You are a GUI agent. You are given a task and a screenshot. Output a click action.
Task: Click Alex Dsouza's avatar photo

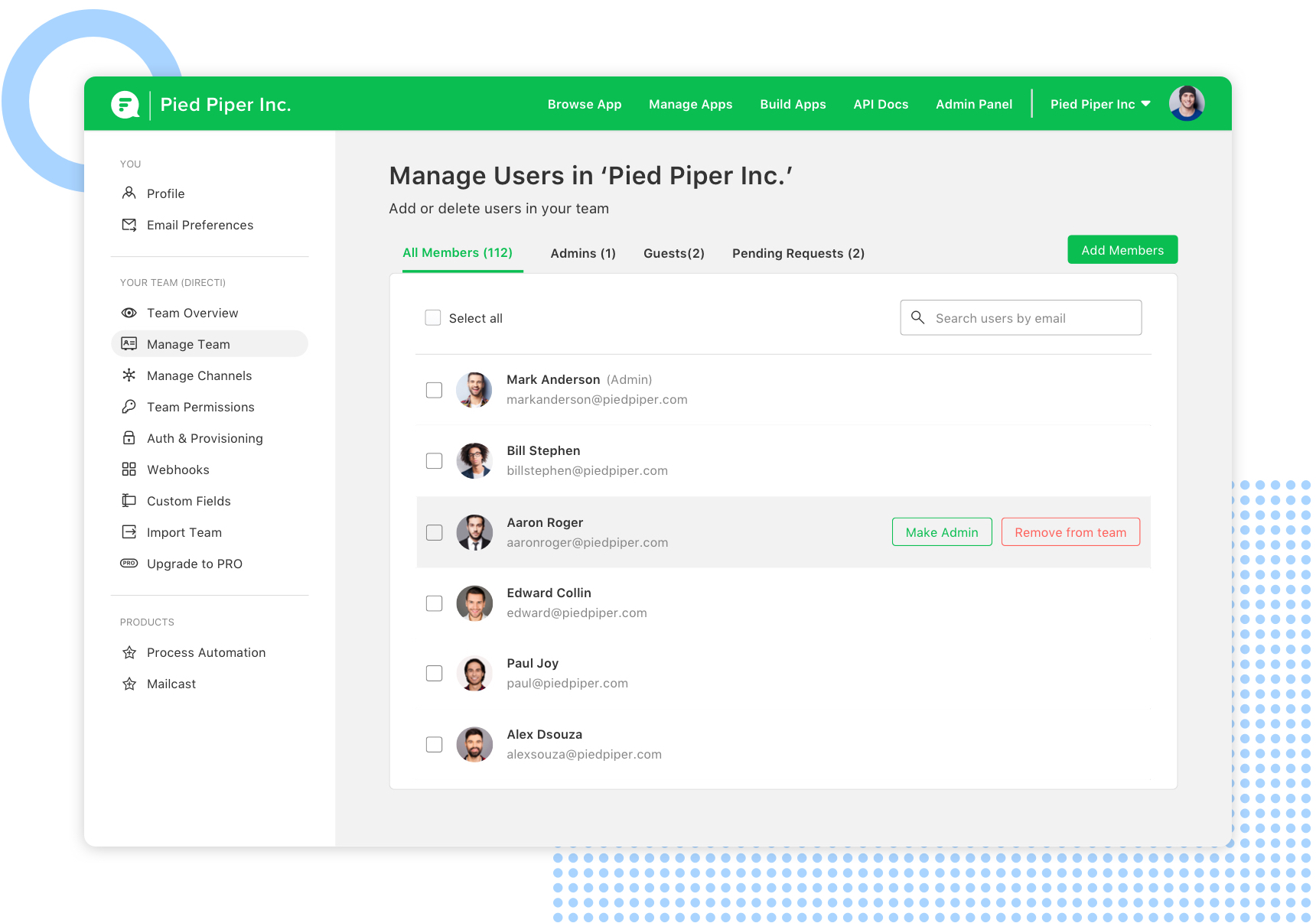[x=474, y=745]
